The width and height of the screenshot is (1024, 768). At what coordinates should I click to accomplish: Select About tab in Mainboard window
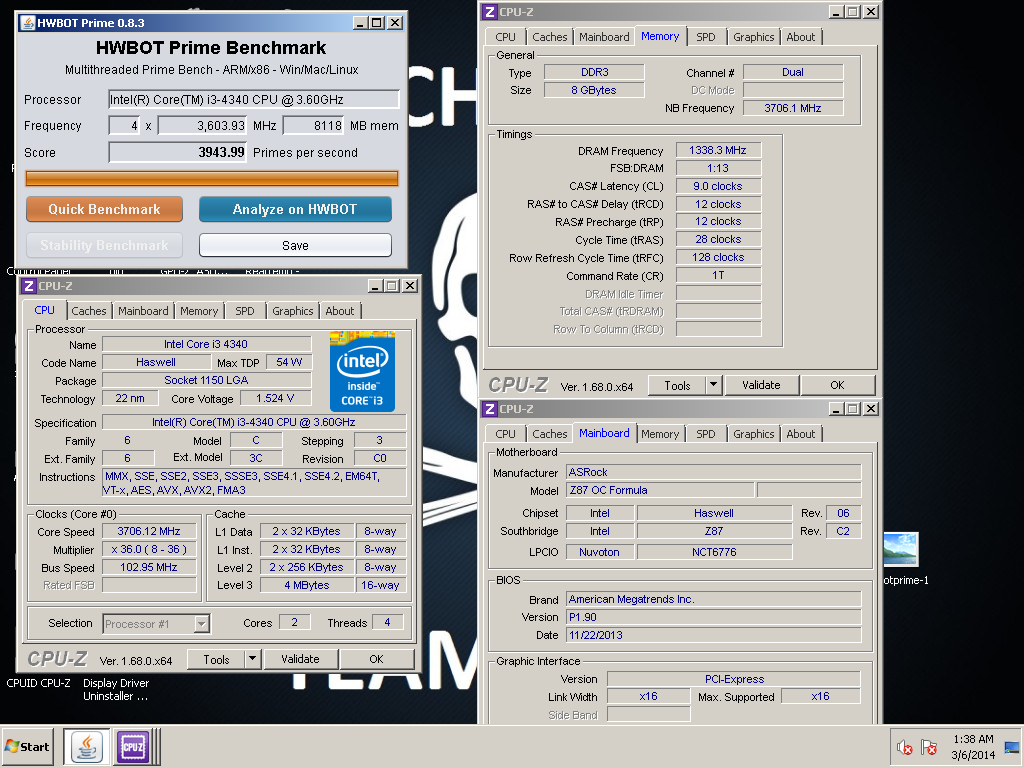click(801, 434)
